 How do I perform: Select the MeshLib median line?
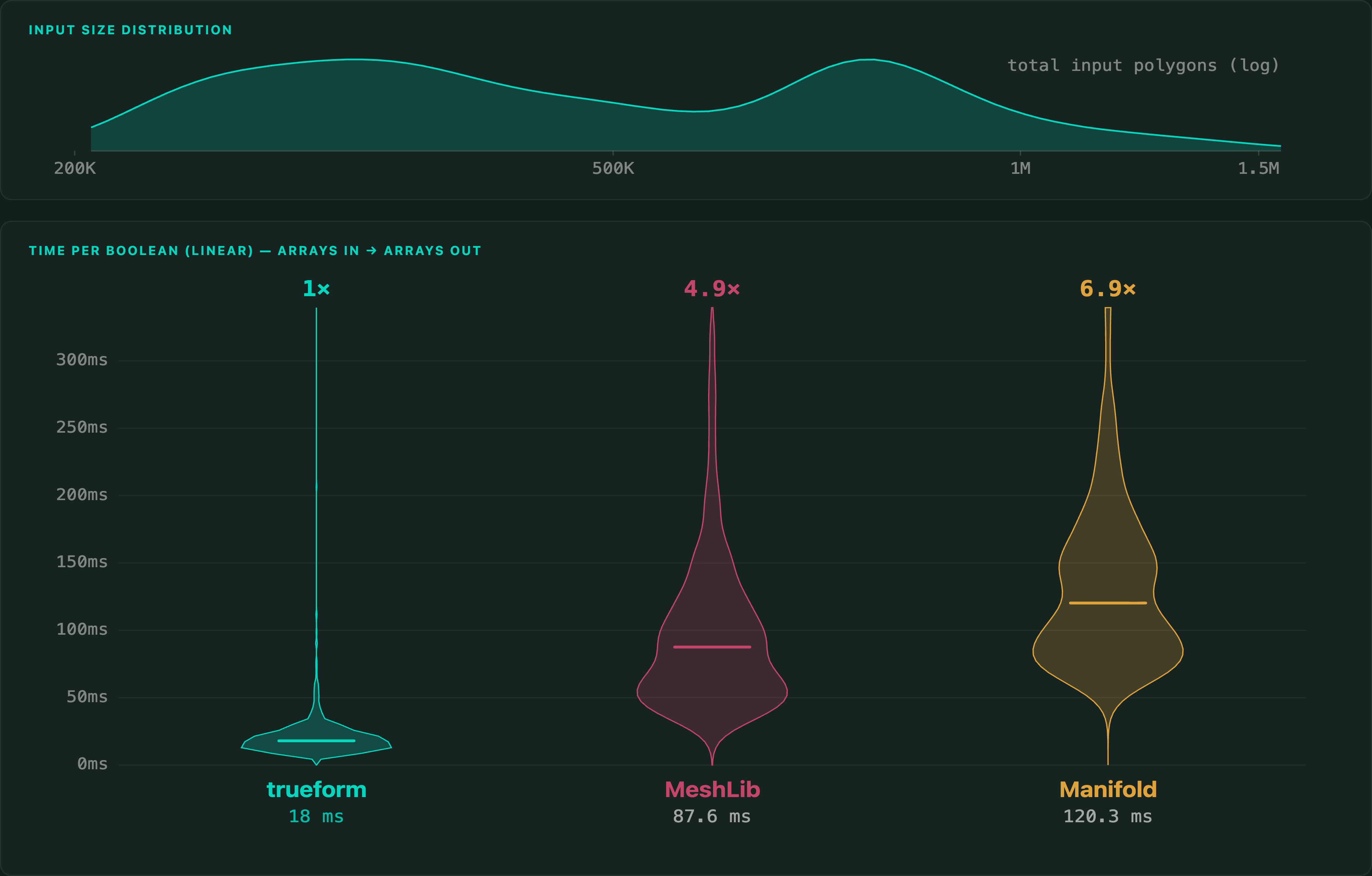712,647
